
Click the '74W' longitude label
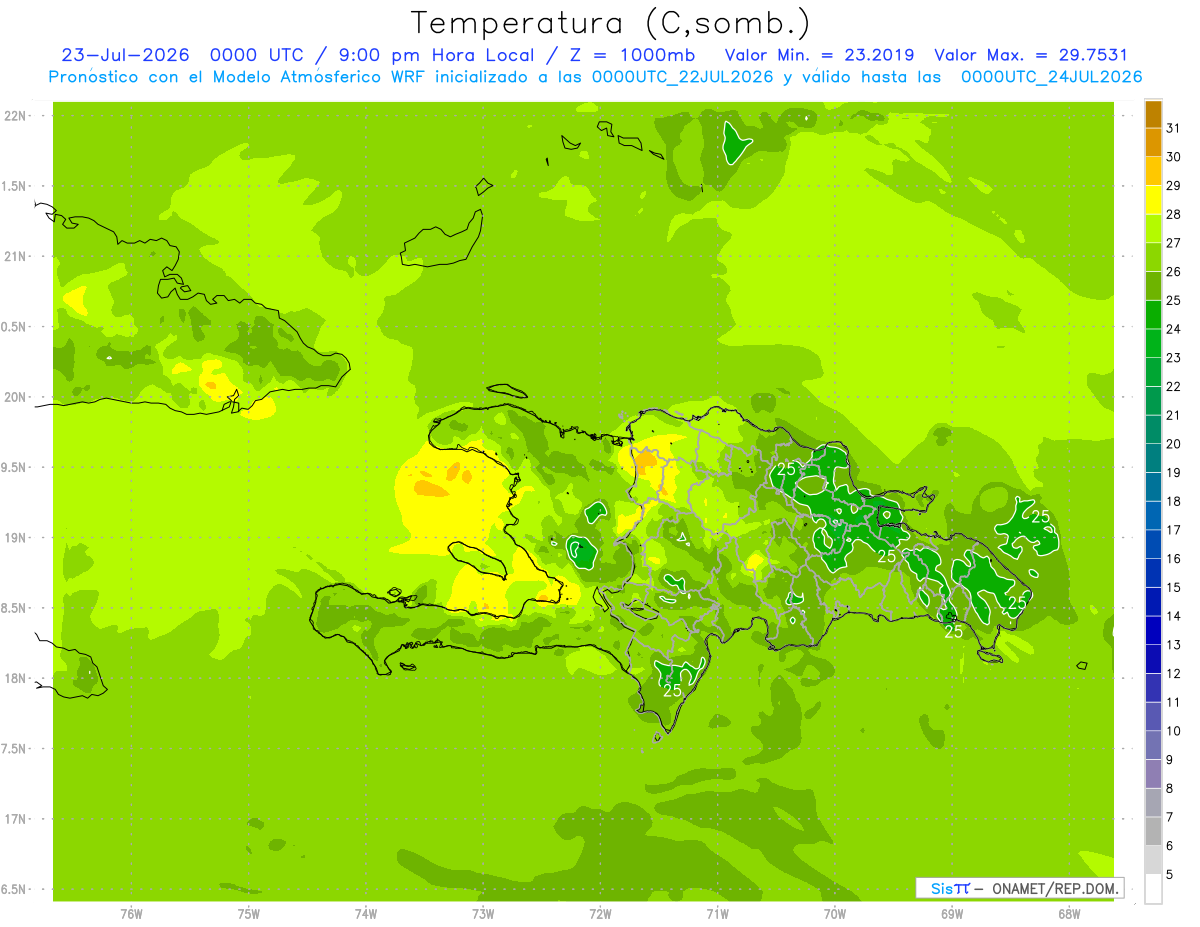pyautogui.click(x=366, y=913)
